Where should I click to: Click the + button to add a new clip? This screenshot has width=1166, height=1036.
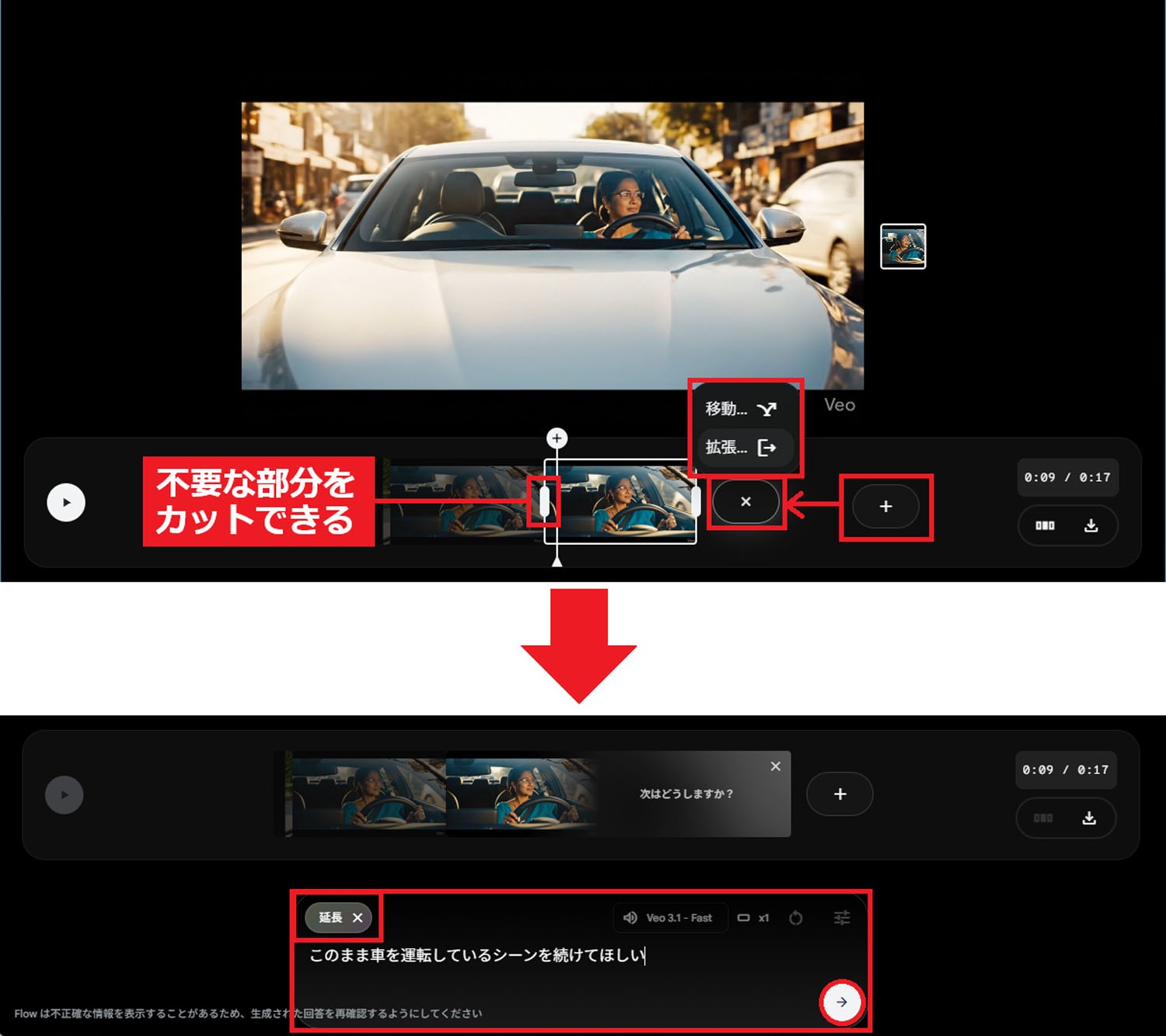pyautogui.click(x=885, y=507)
